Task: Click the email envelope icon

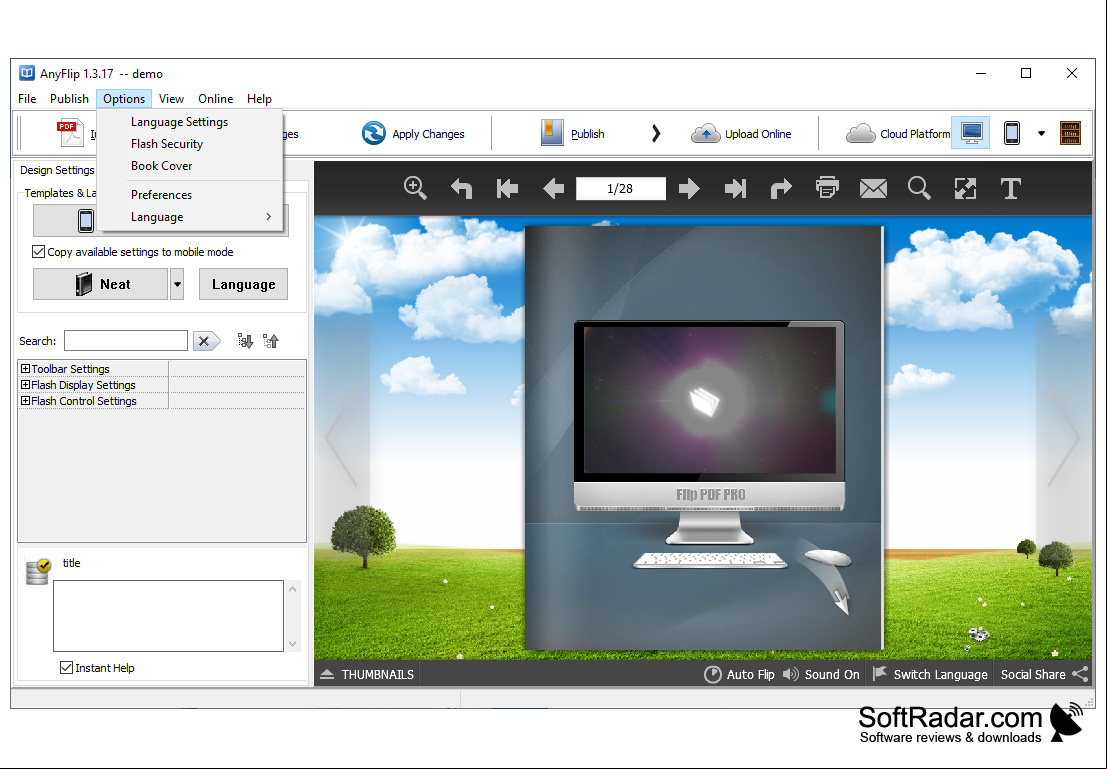Action: [873, 189]
